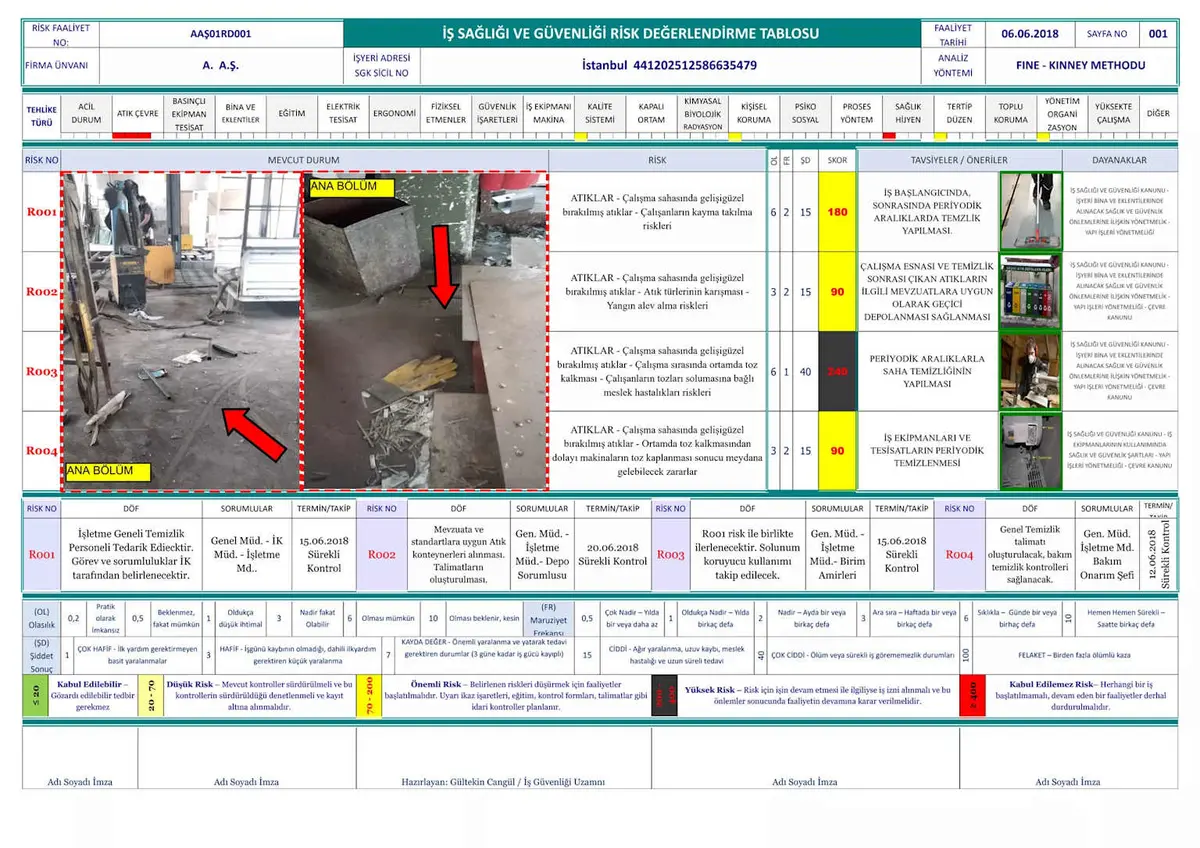Click the SKOR column header

click(x=837, y=160)
